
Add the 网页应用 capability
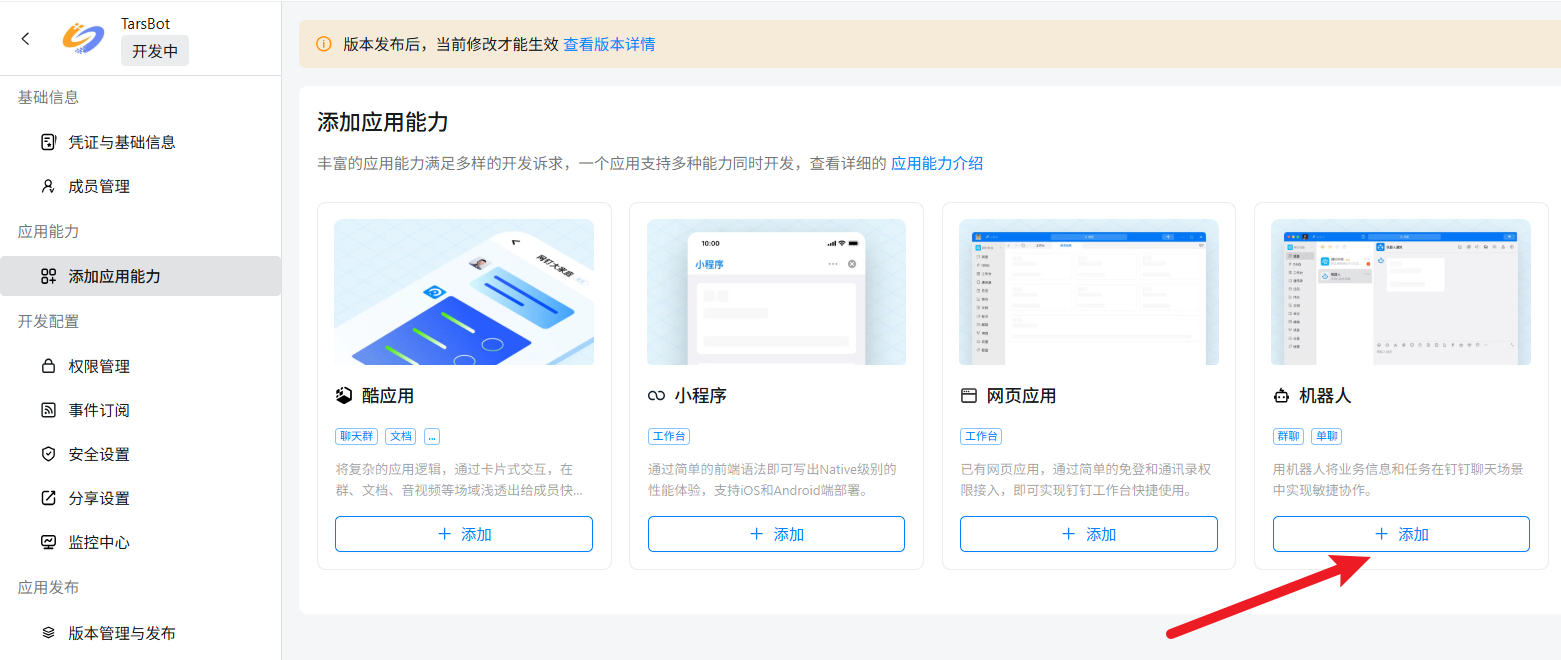[1088, 534]
